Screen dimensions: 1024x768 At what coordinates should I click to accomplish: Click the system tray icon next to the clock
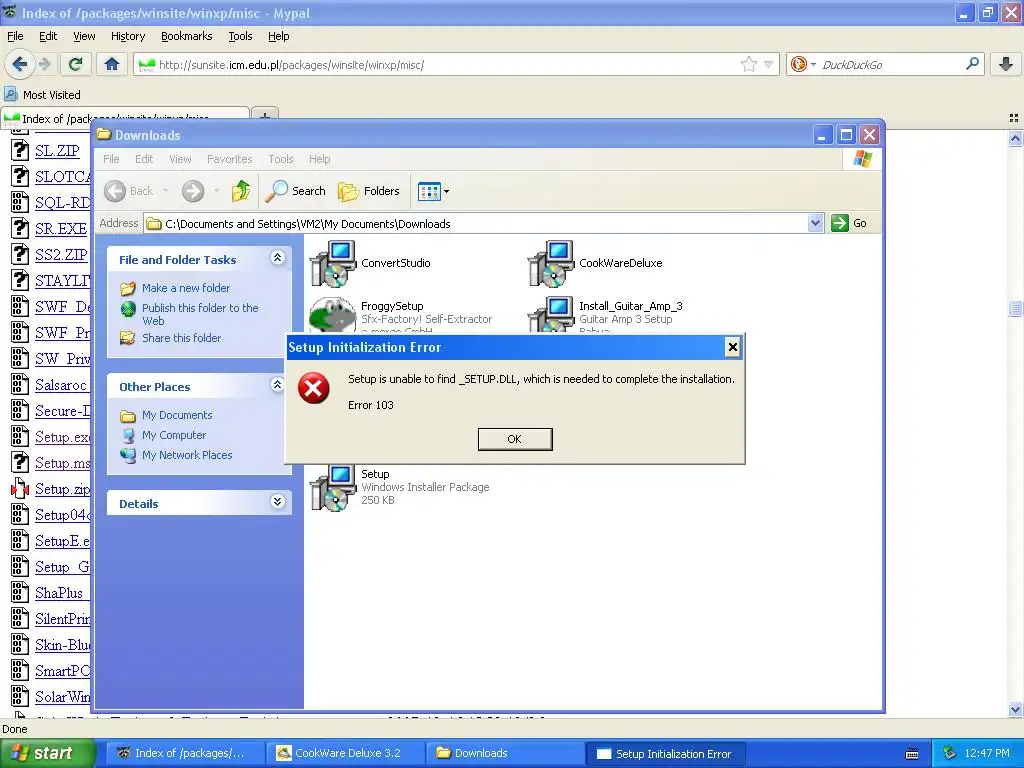click(x=949, y=753)
